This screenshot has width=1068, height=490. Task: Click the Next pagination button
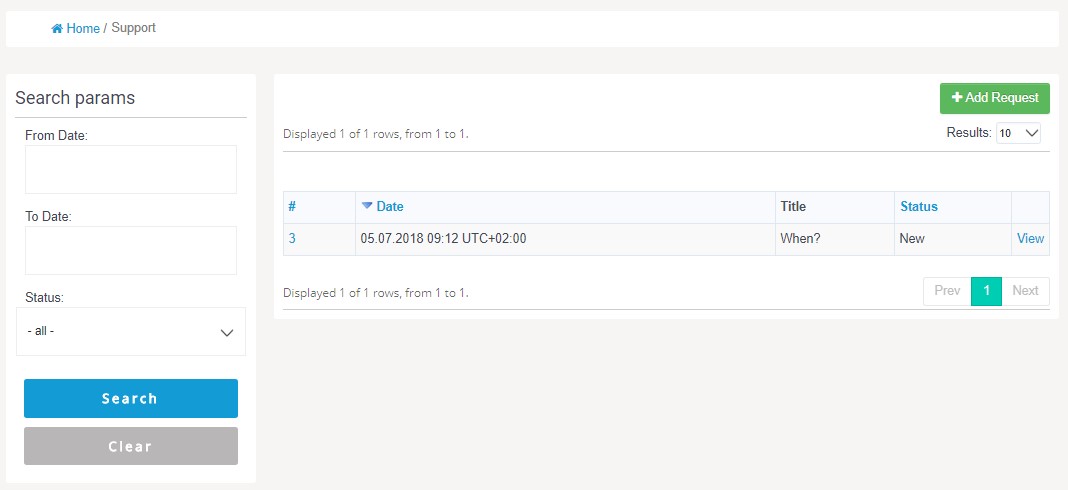pos(1025,291)
